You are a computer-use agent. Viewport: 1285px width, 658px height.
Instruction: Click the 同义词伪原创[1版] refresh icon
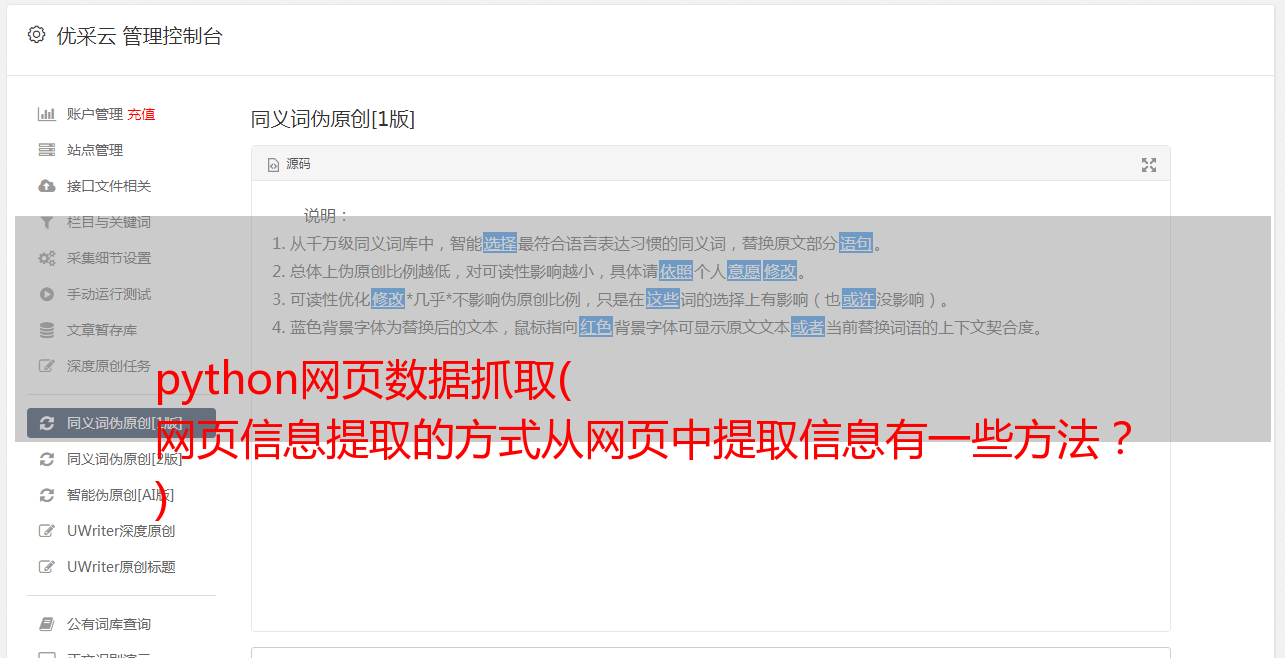[x=46, y=423]
